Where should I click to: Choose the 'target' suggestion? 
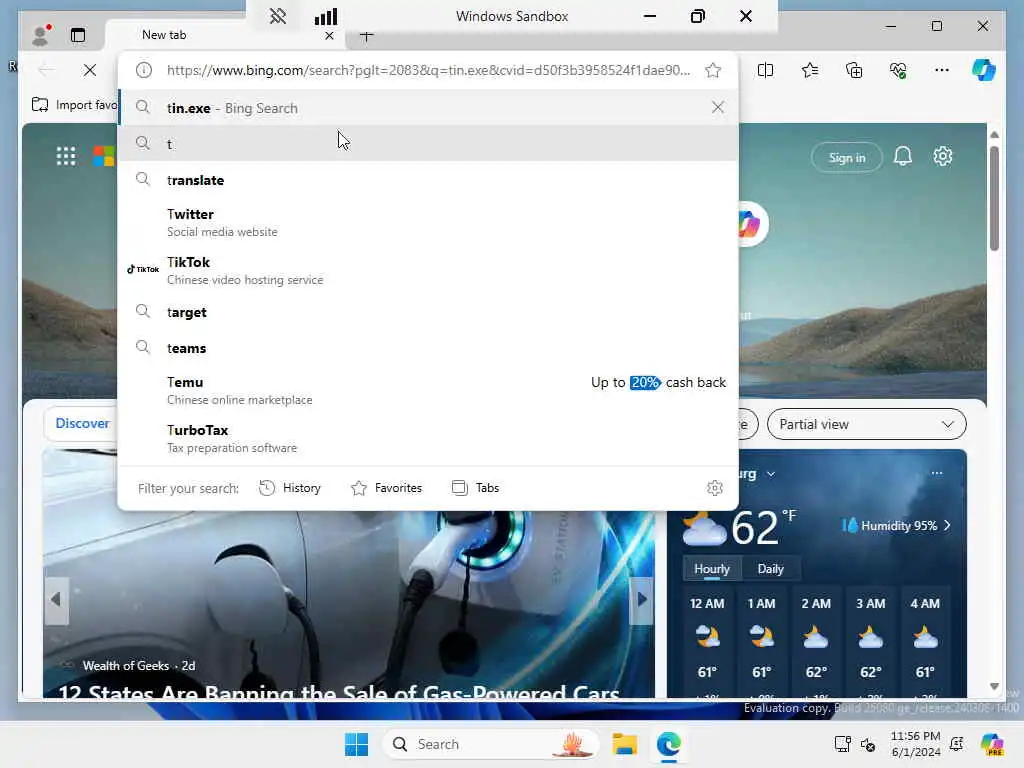click(428, 312)
